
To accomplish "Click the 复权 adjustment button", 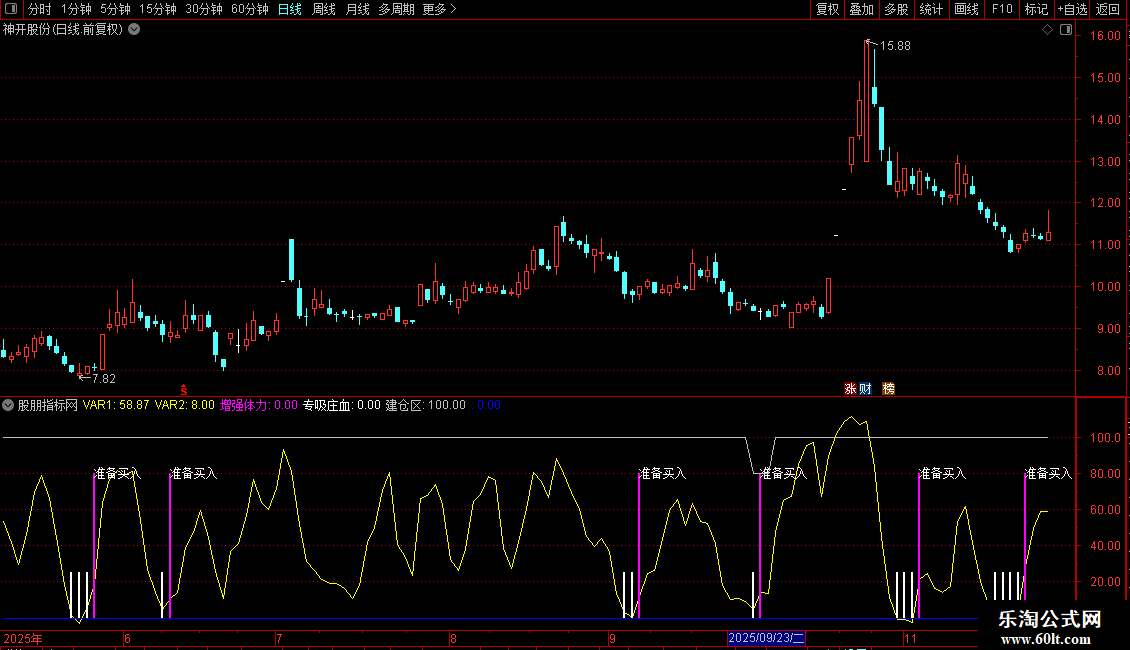I will coord(827,9).
